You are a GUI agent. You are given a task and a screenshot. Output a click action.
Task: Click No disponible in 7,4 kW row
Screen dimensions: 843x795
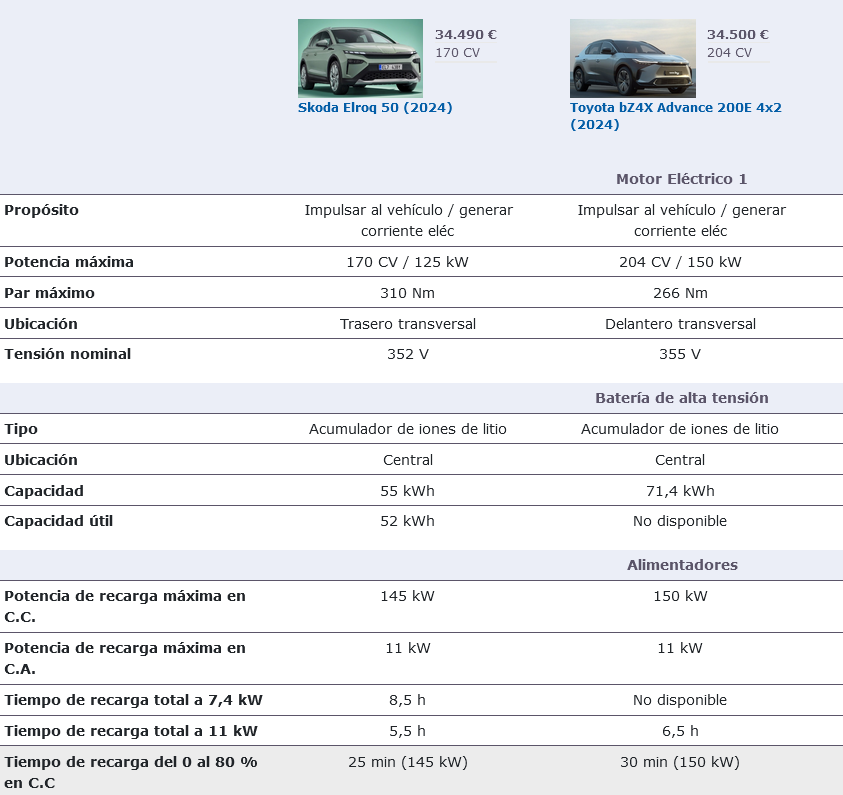[680, 700]
